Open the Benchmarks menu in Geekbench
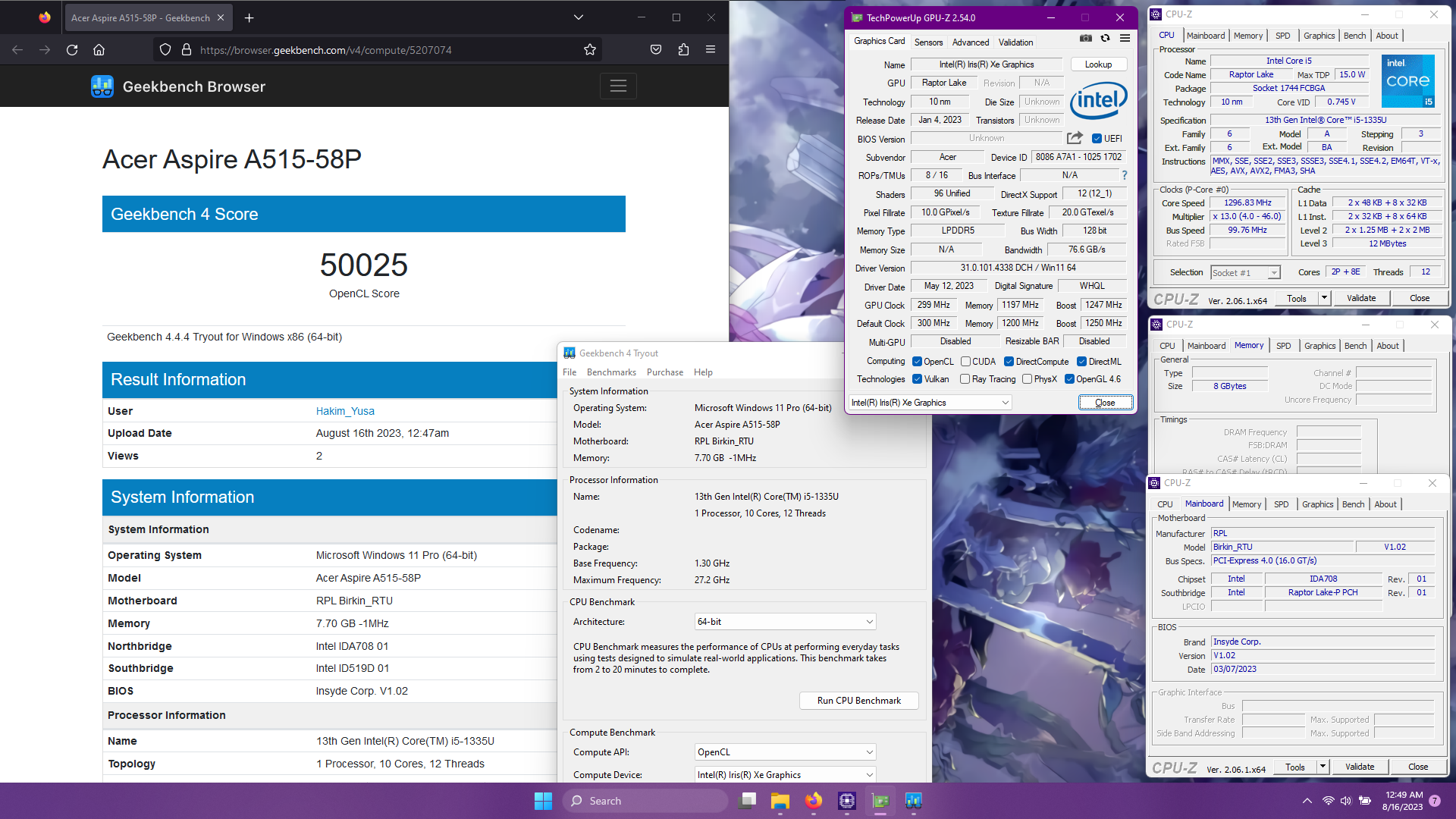The image size is (1456, 819). [611, 372]
